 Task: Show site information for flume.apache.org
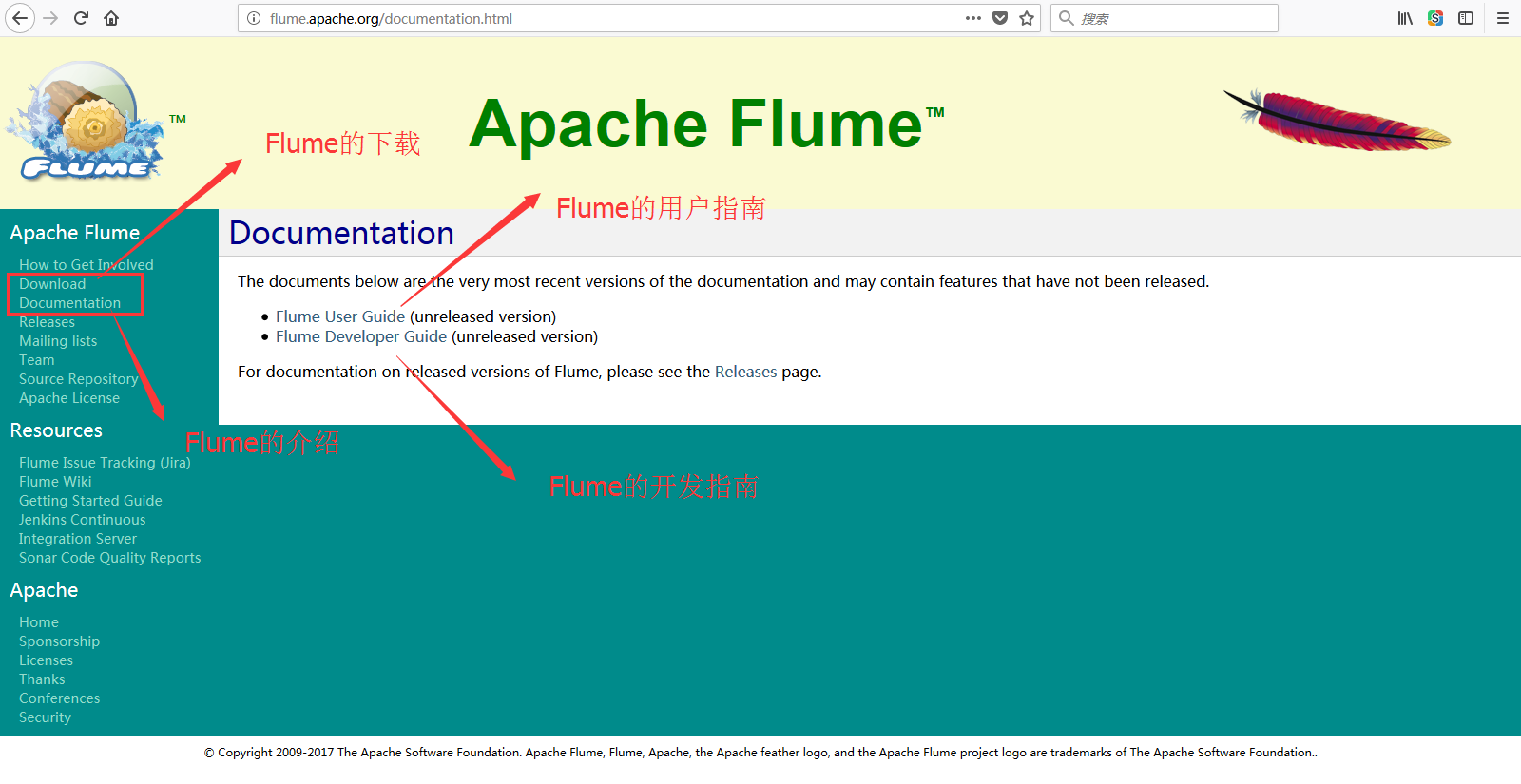[x=254, y=18]
